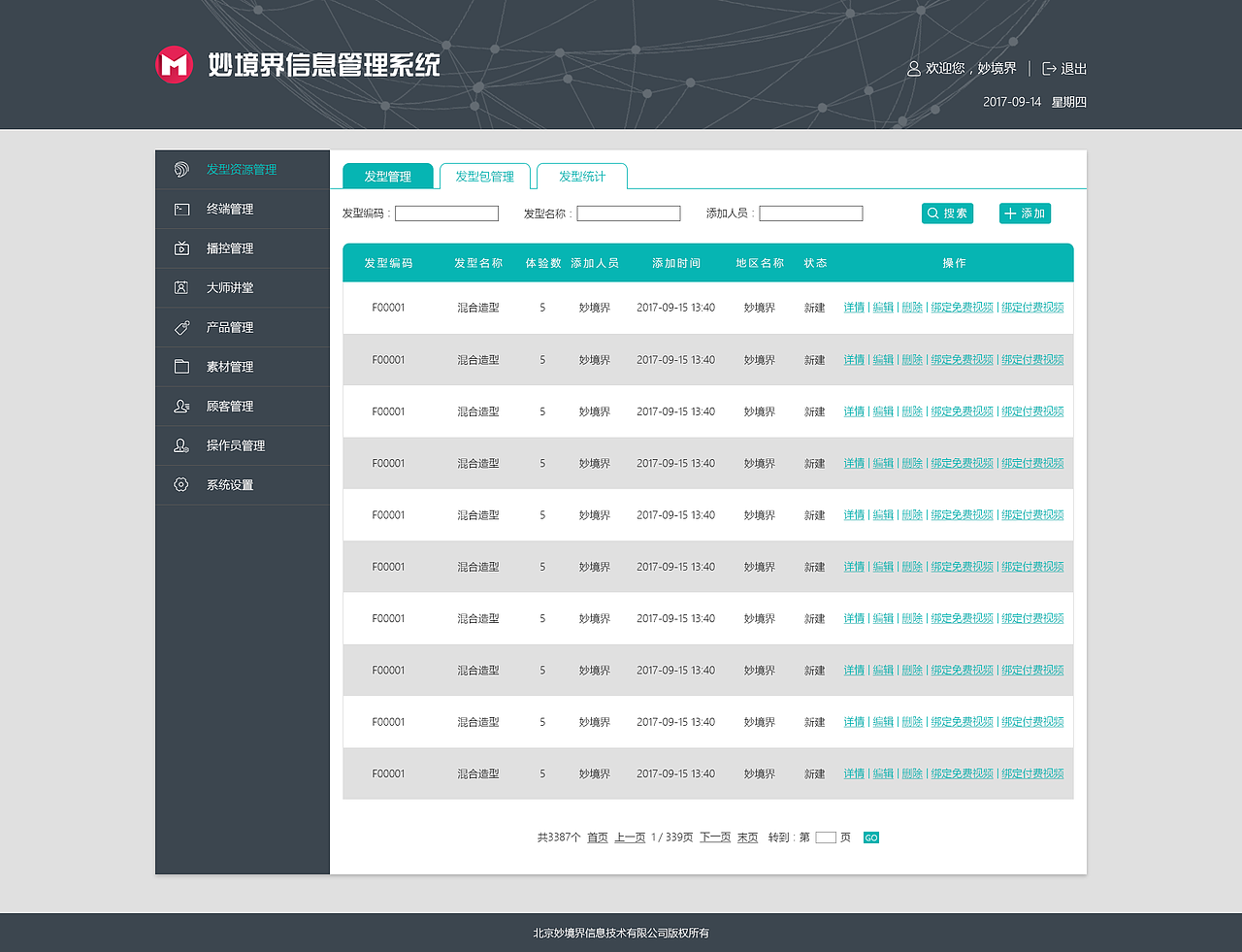The height and width of the screenshot is (952, 1242).
Task: Switch to the 发型包管理 tab
Action: click(x=484, y=176)
